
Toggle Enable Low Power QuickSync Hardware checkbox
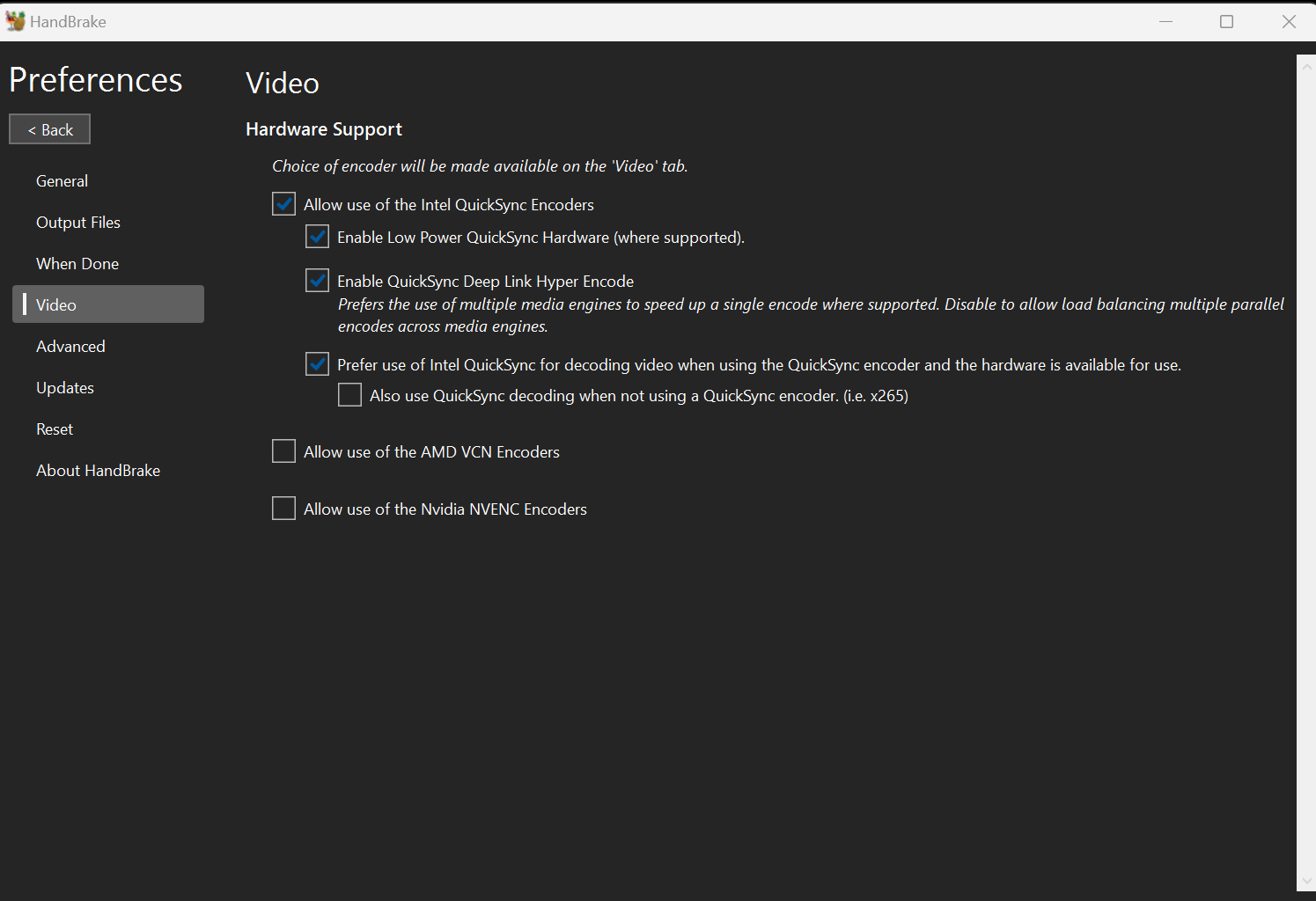pyautogui.click(x=317, y=237)
